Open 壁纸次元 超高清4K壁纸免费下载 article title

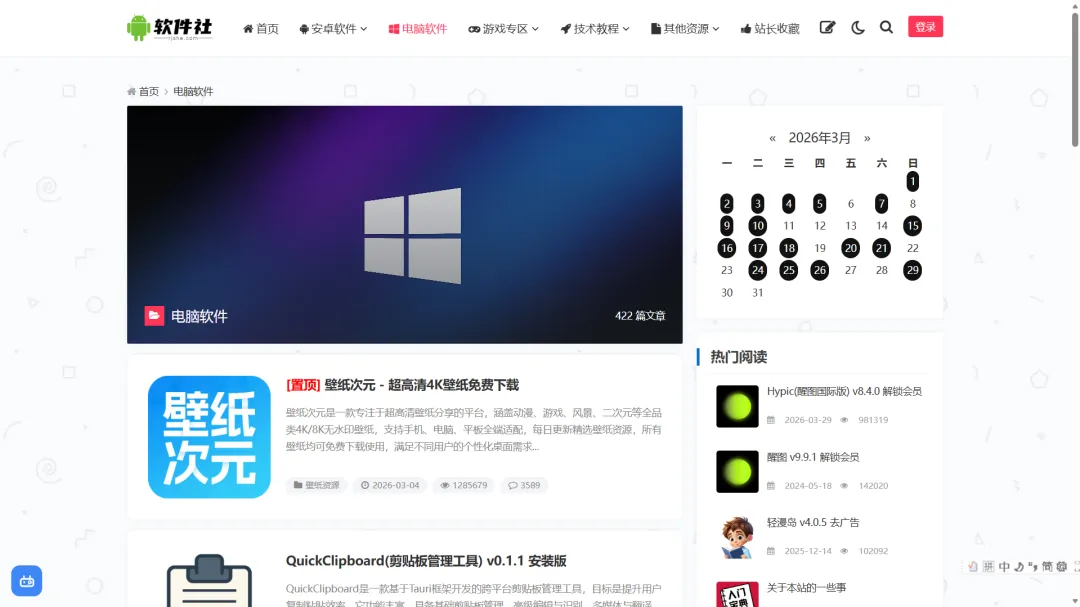[402, 384]
